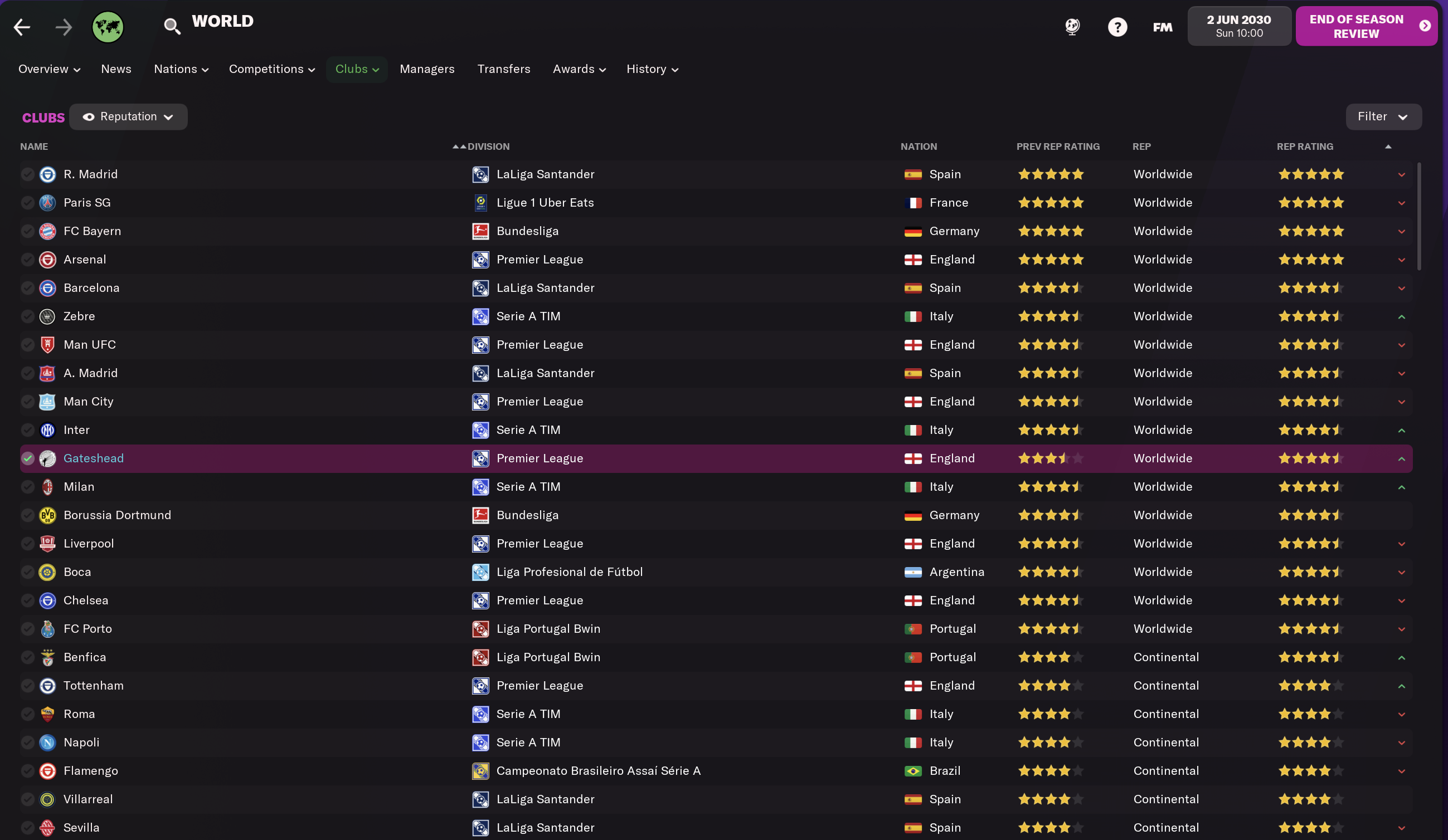Switch to the Managers tab

point(427,69)
